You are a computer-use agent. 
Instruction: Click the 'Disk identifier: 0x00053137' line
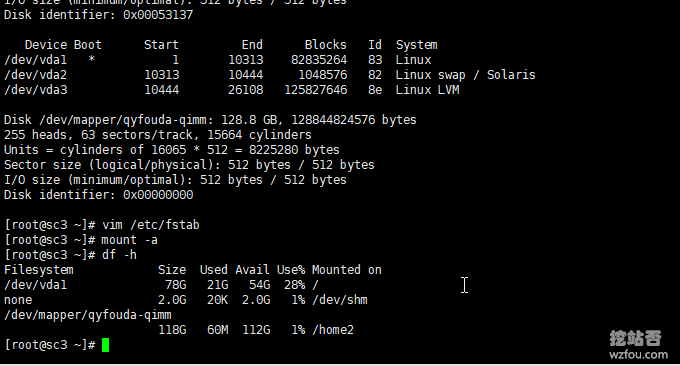[x=98, y=15]
